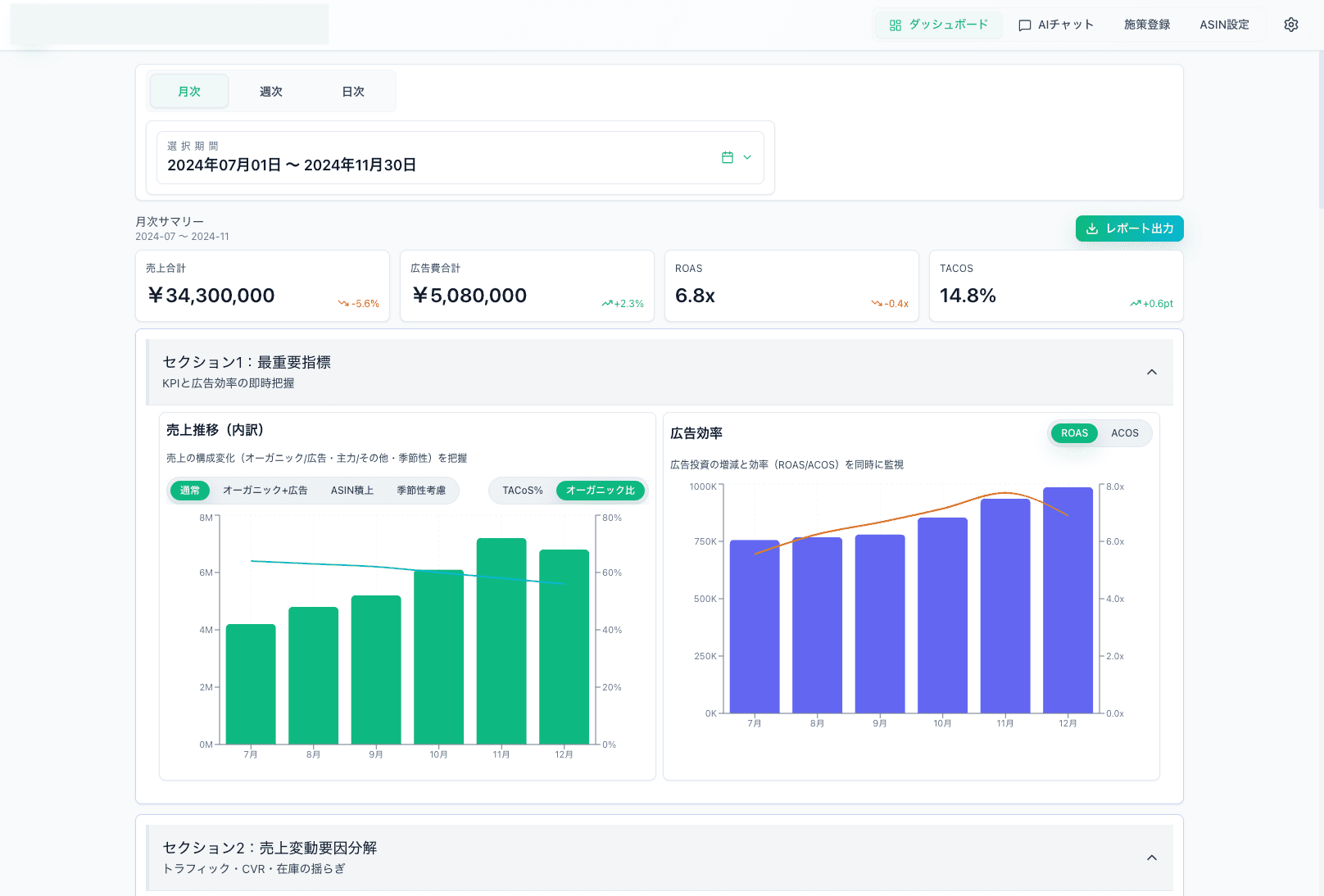The width and height of the screenshot is (1324, 896).
Task: Switch to the 週次 tab
Action: (x=270, y=91)
